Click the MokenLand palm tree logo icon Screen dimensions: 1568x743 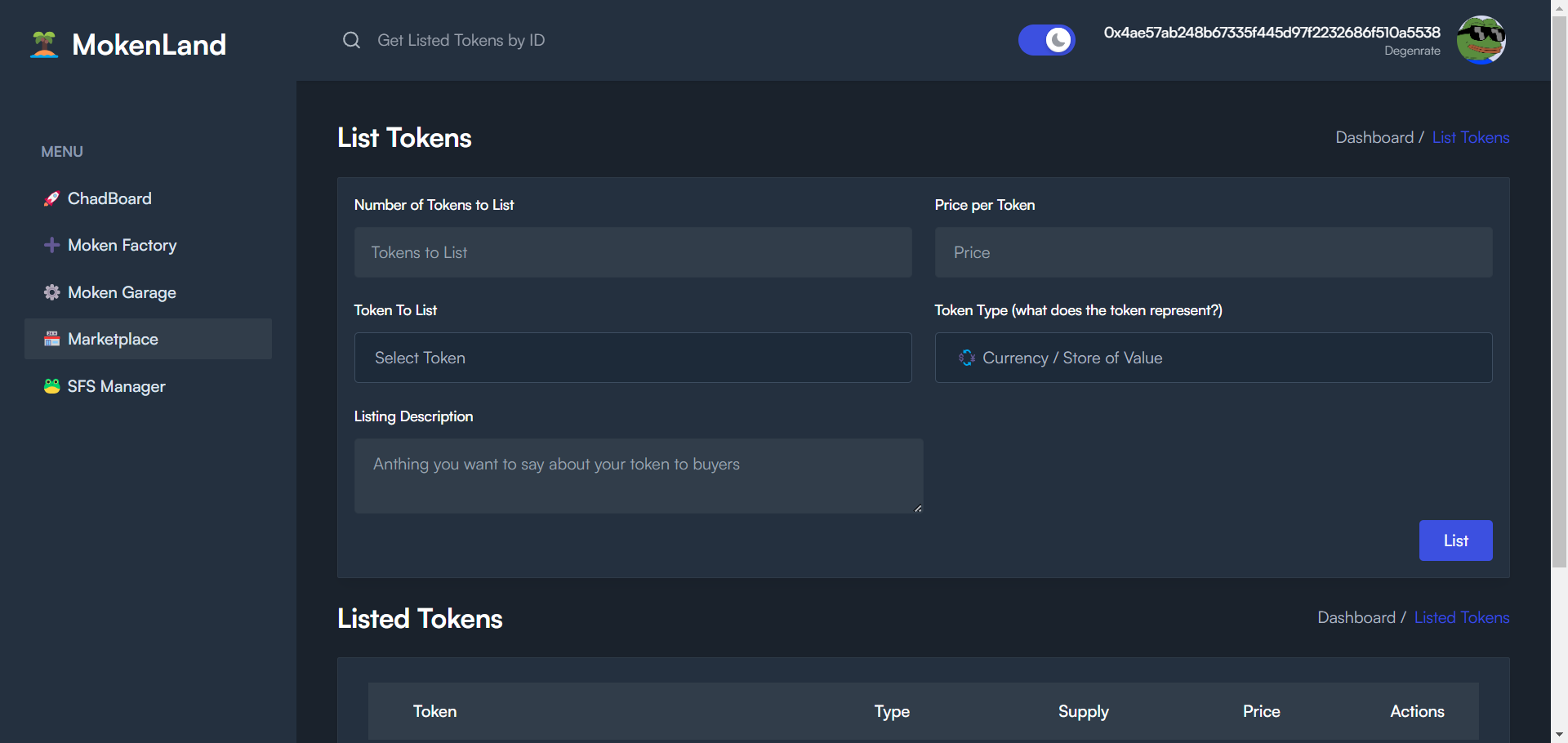pos(44,44)
